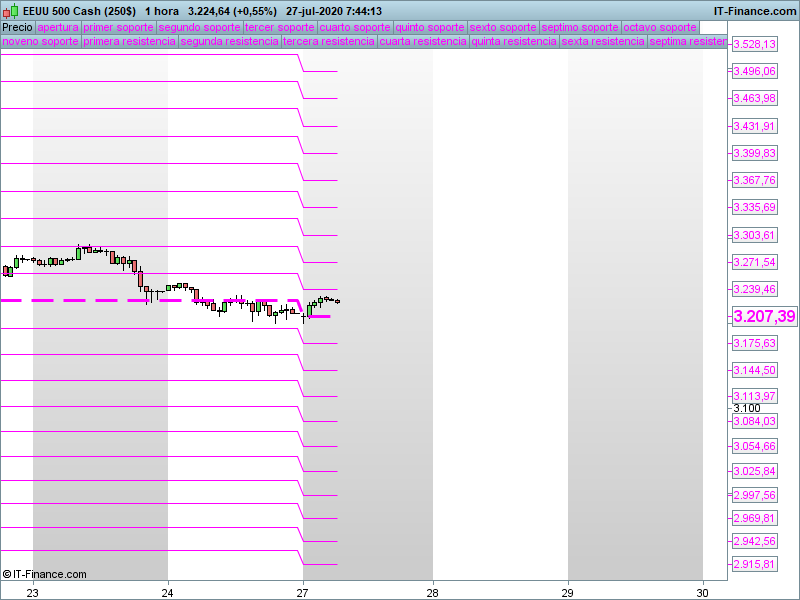
Task: Click the 3.100 axis scale value
Action: coord(747,408)
